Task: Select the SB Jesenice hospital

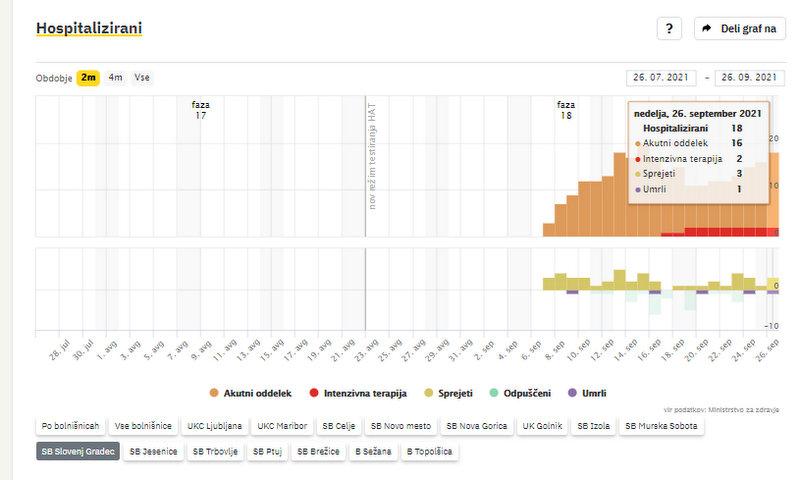Action: point(153,451)
